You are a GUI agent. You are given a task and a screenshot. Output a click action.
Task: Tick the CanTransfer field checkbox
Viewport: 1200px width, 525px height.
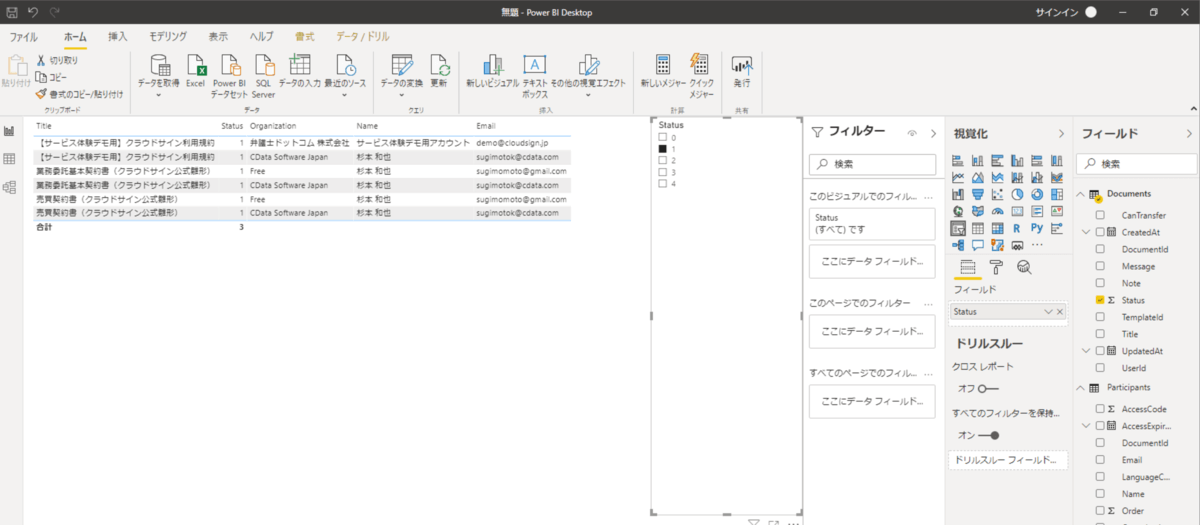point(1101,215)
